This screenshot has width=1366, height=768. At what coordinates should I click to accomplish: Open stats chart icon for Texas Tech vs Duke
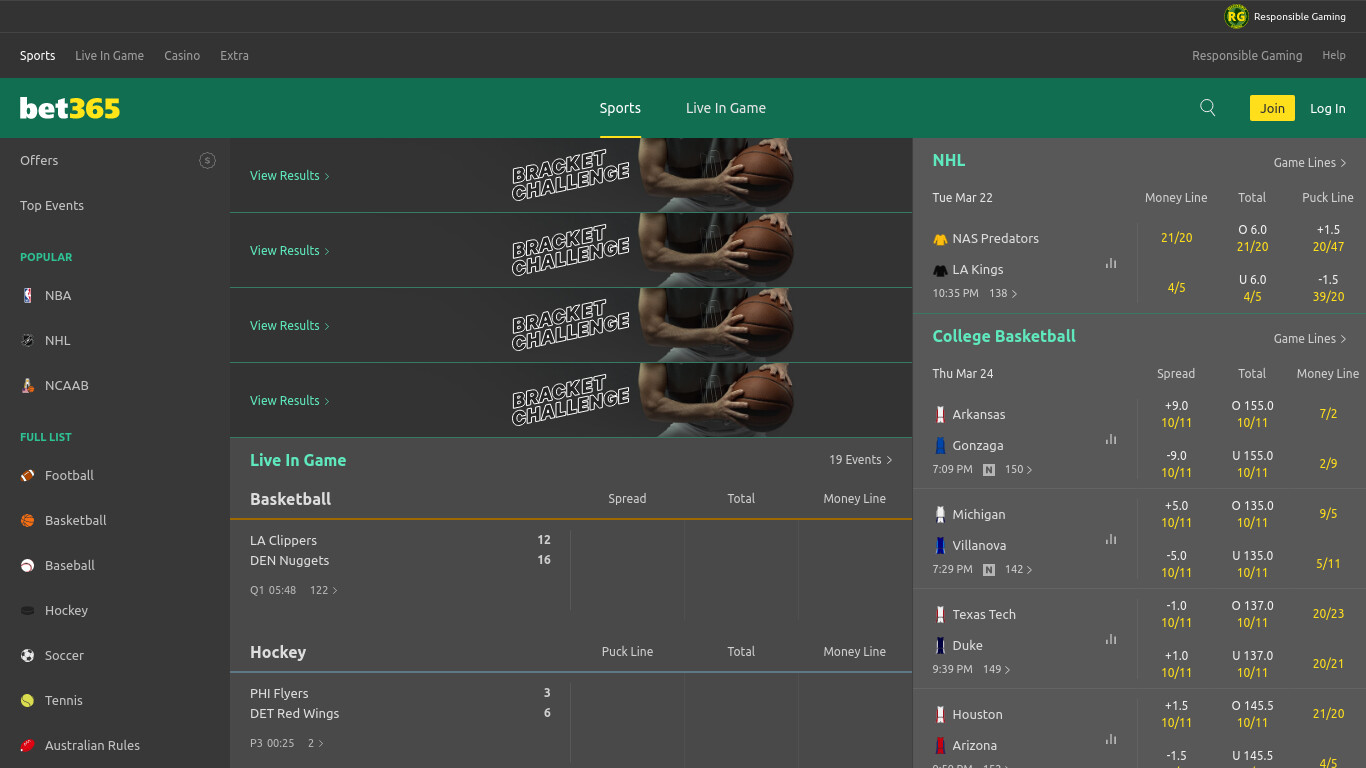1111,639
